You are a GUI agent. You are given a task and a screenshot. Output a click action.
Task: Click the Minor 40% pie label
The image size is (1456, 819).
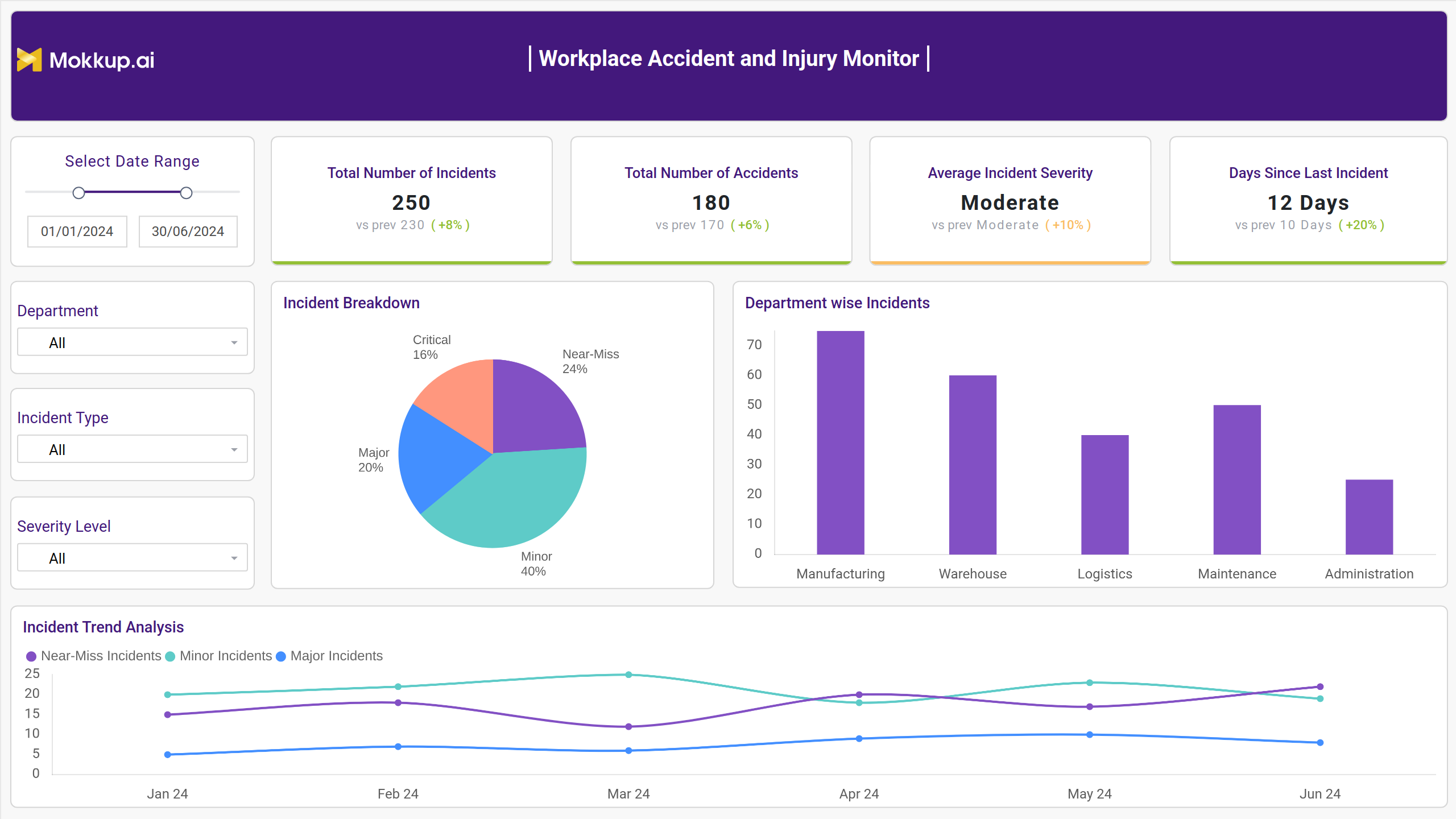[x=536, y=564]
